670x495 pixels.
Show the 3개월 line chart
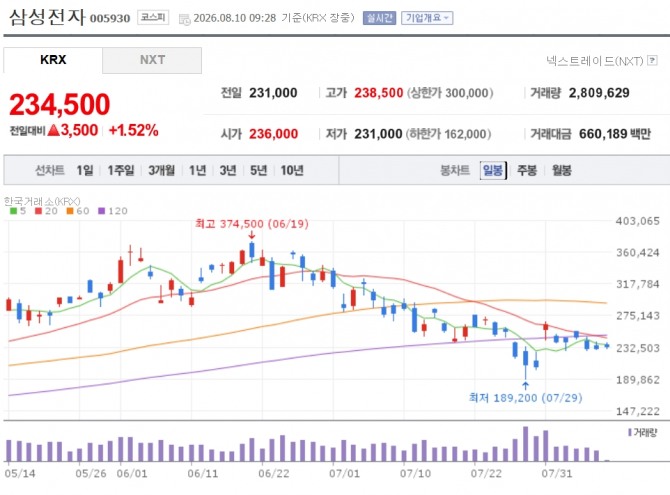pyautogui.click(x=162, y=170)
